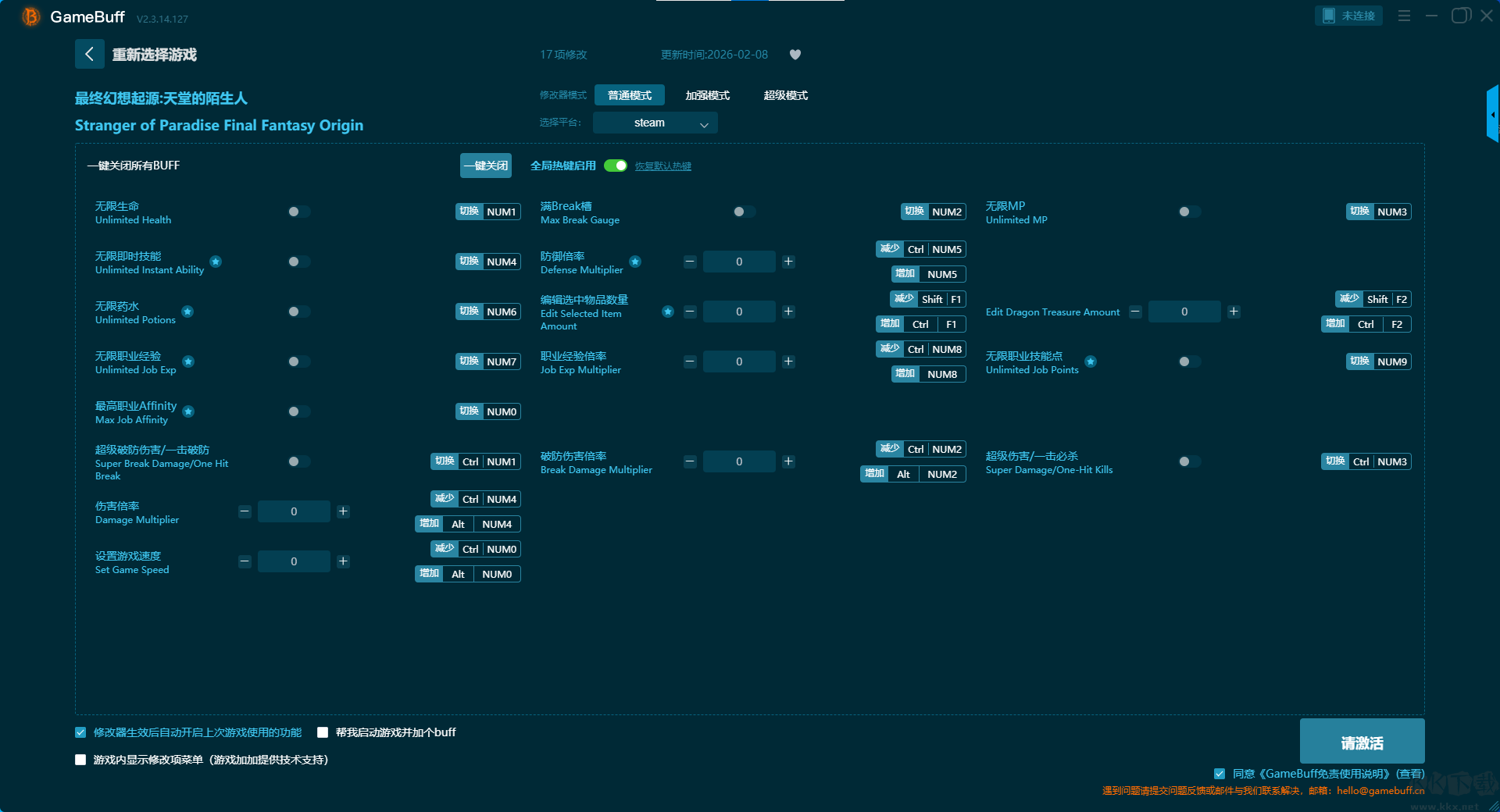Select the super mode tab
The height and width of the screenshot is (812, 1500).
pyautogui.click(x=785, y=95)
